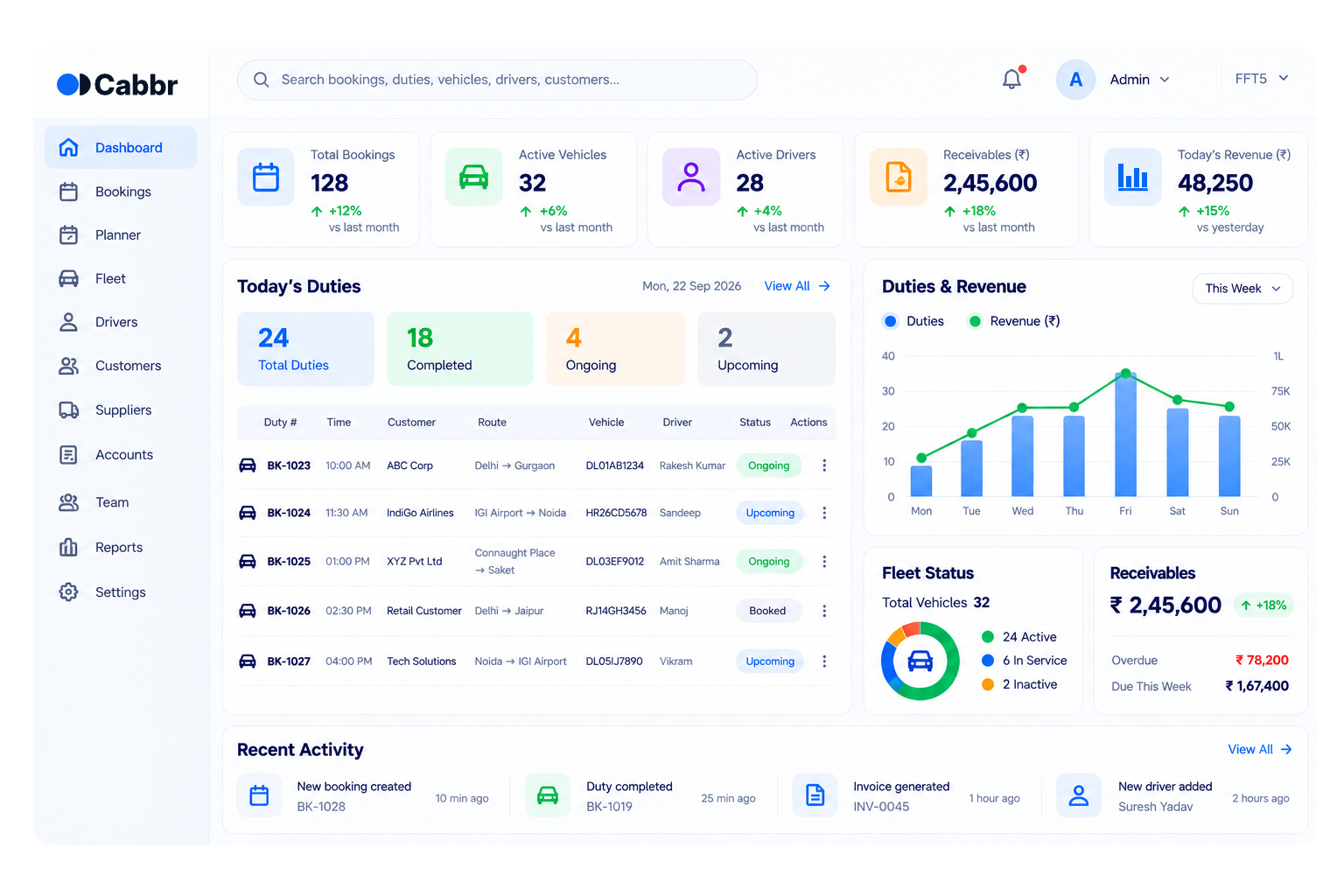The width and height of the screenshot is (1344, 896).
Task: Open Dashboard in the sidebar
Action: coord(121,148)
